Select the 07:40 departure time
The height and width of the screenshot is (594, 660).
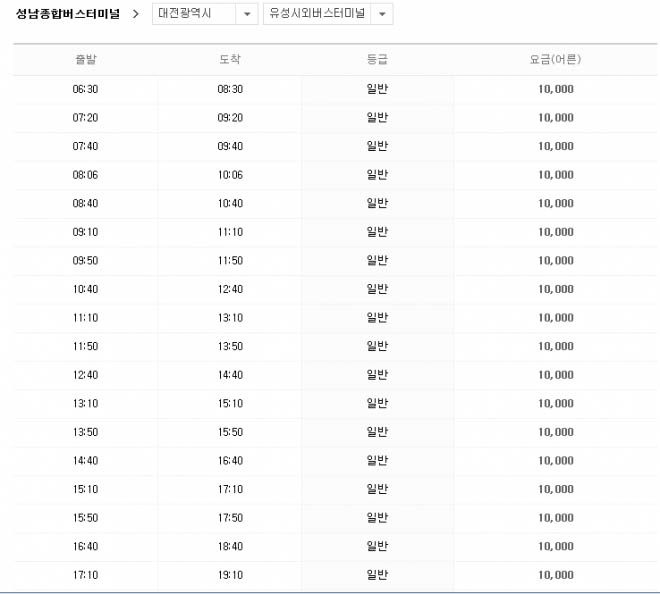tap(85, 146)
